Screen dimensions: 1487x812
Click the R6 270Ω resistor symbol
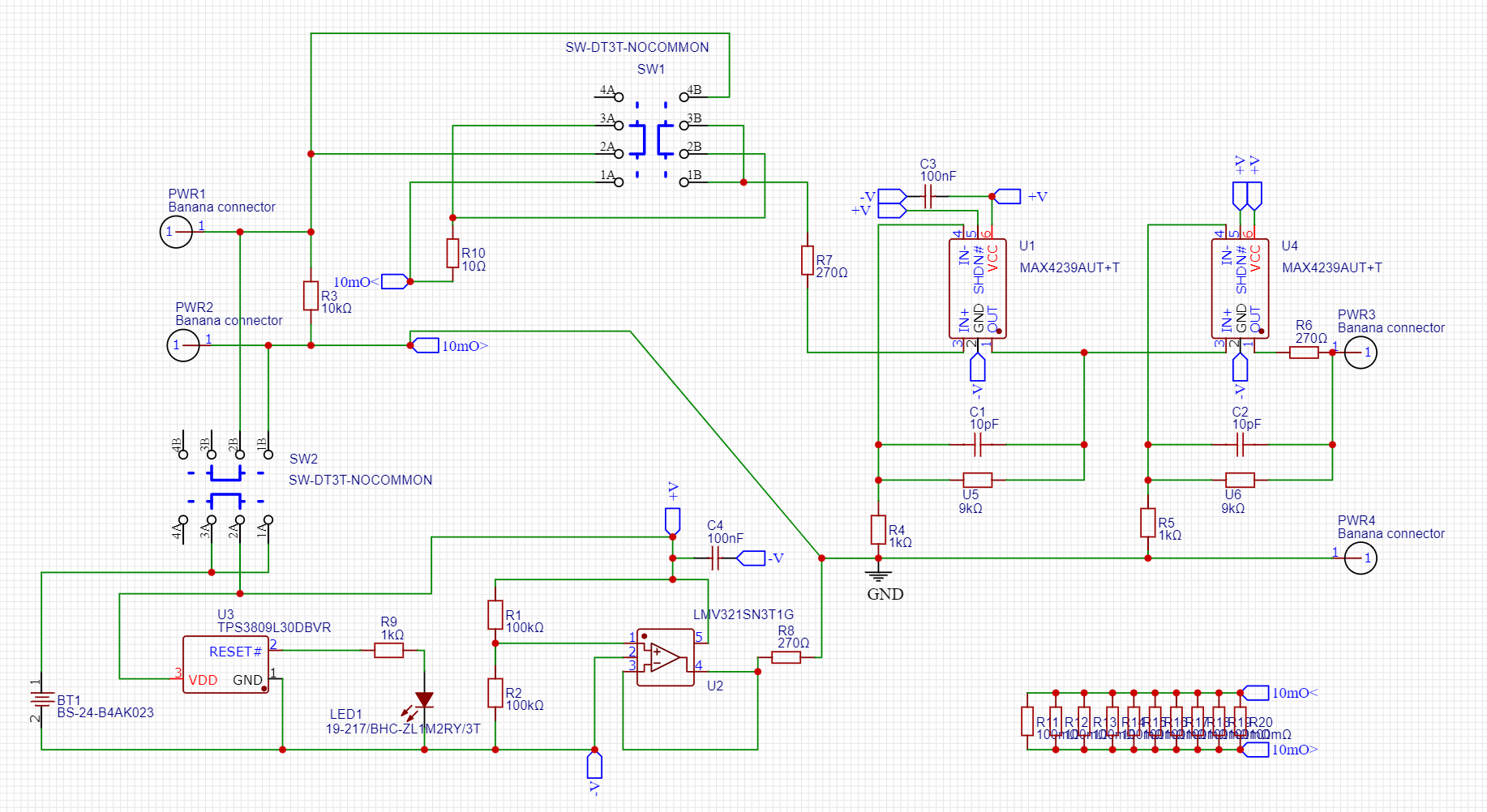1304,353
